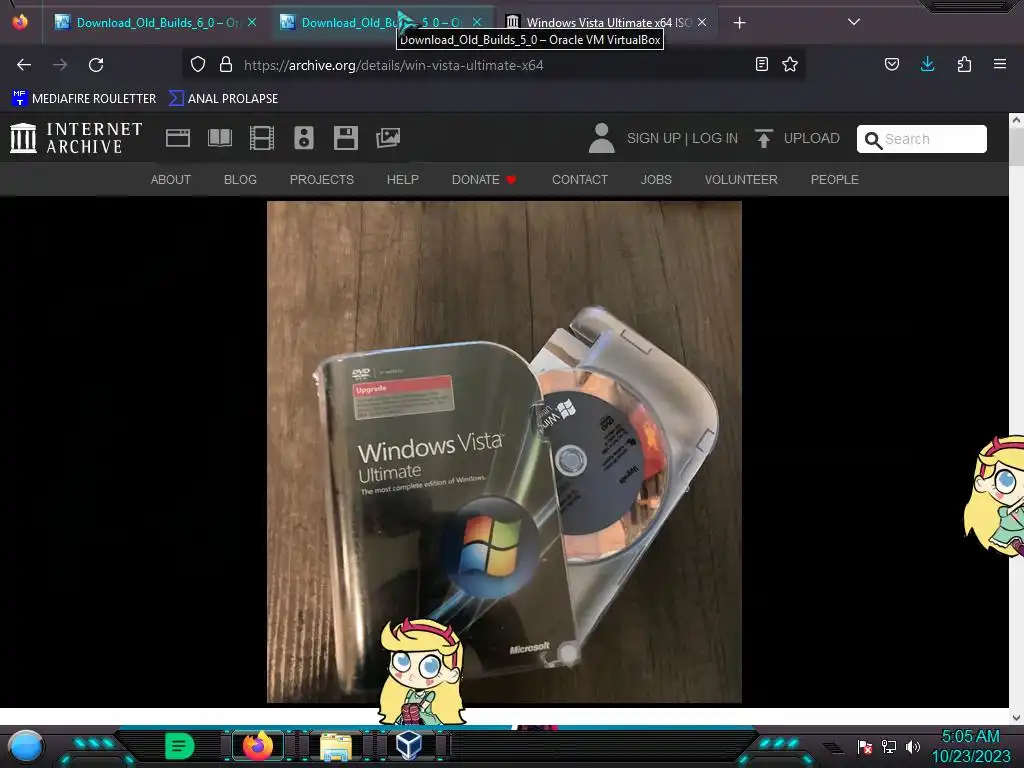Open the volume speaker tray icon
Viewport: 1024px width, 768px height.
(912, 746)
